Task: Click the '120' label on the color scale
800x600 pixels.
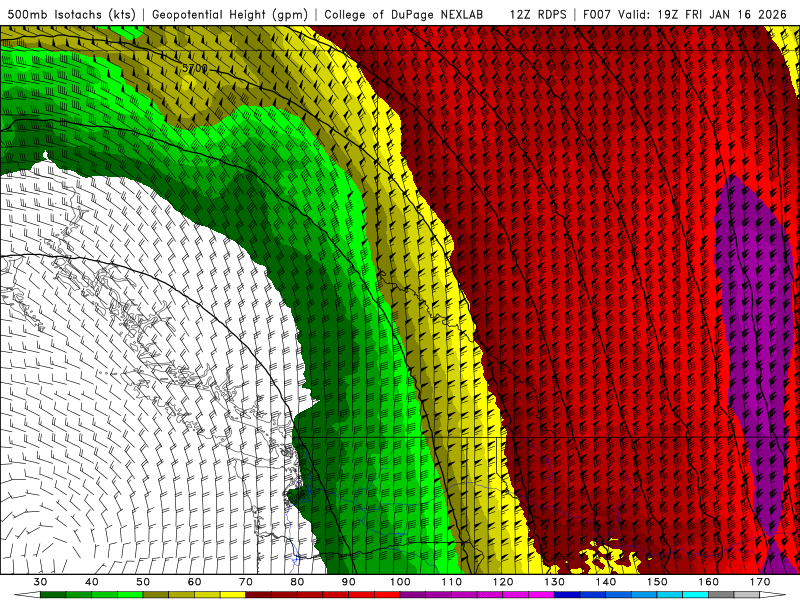Action: click(x=503, y=582)
